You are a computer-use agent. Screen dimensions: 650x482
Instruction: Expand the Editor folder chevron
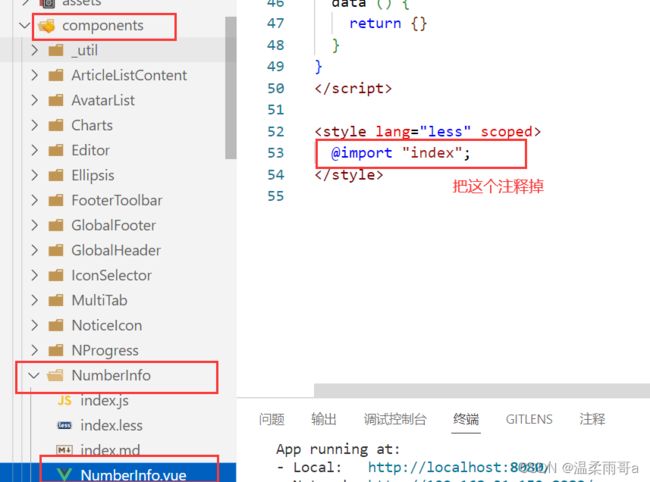point(35,150)
